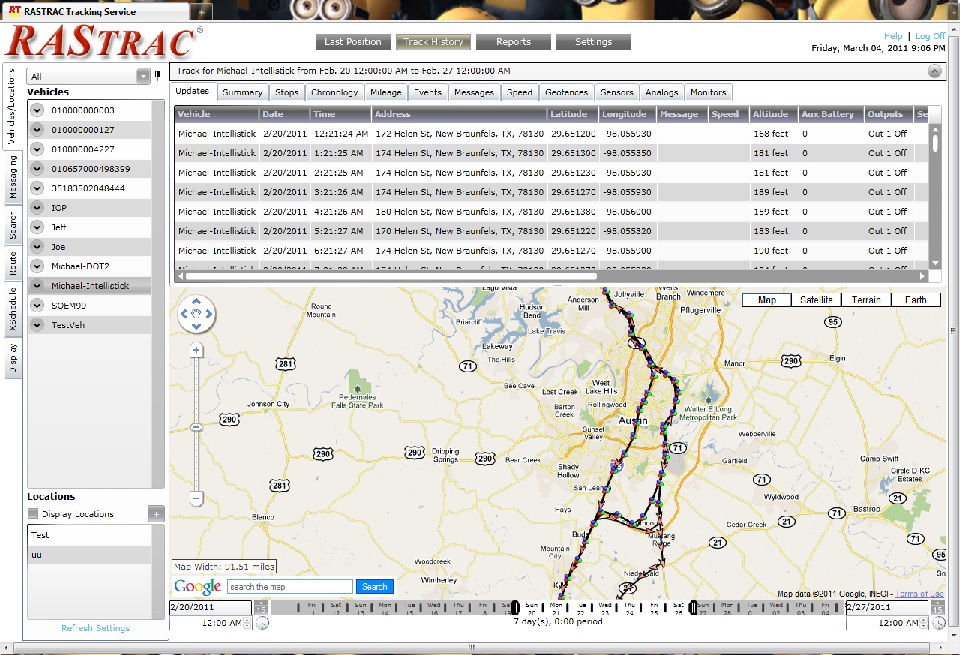
Task: Click the Log Off link
Action: 929,36
